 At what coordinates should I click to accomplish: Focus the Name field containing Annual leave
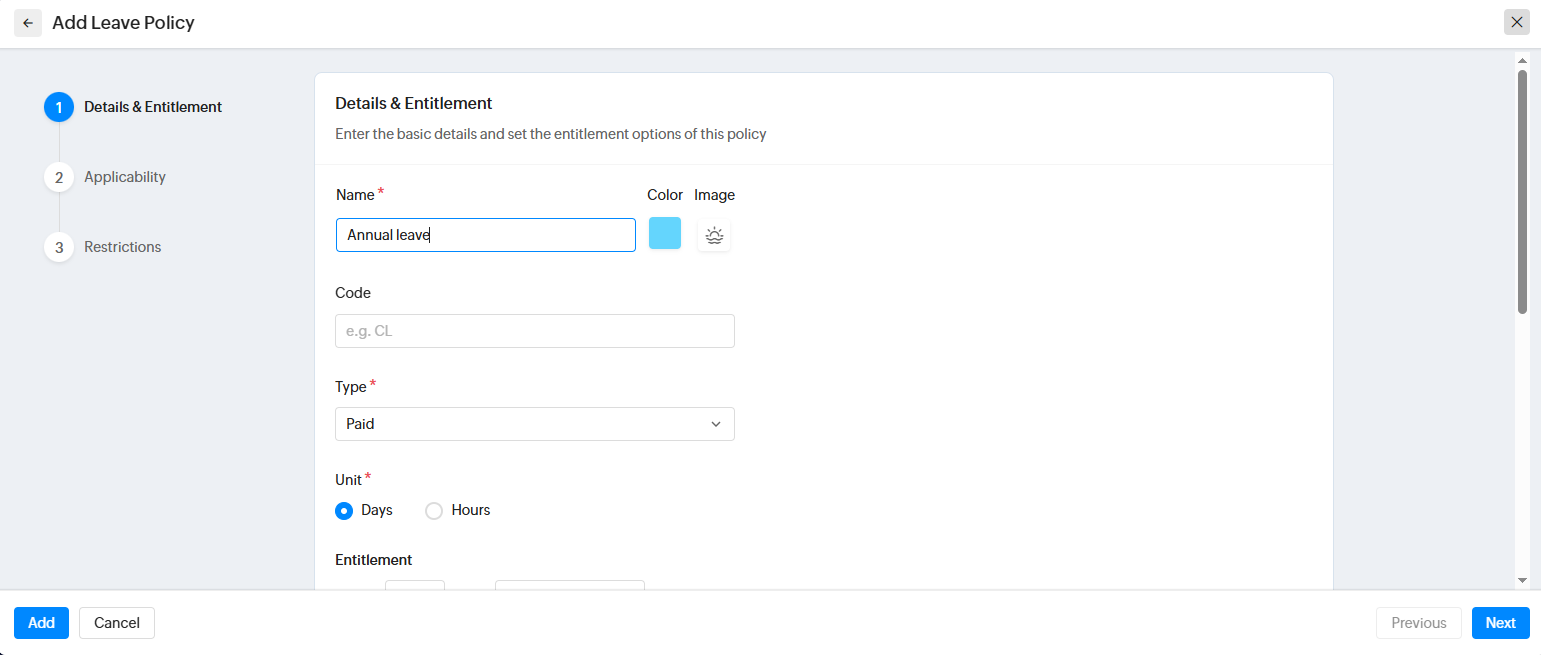(485, 235)
